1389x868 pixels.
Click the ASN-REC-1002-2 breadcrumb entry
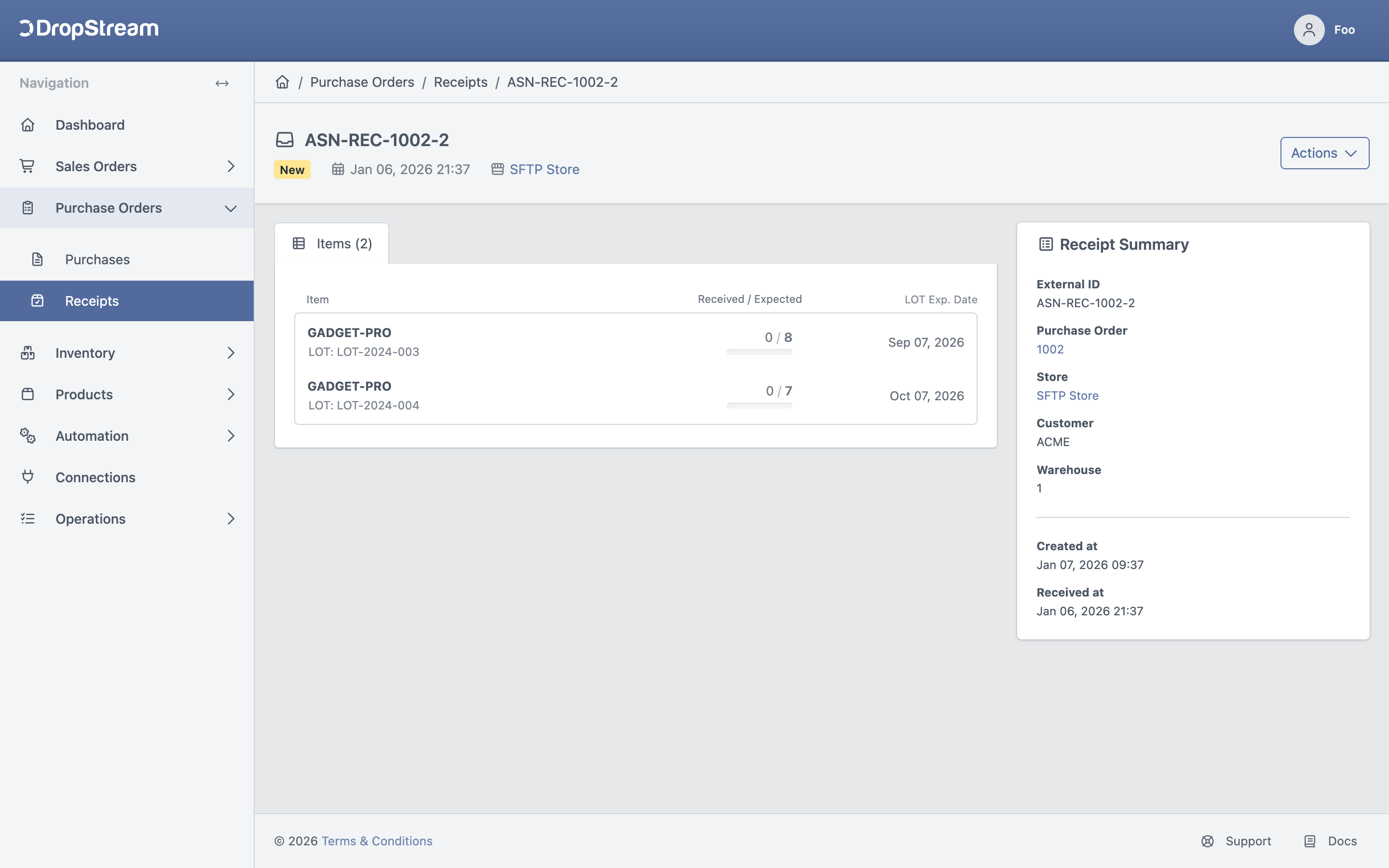562,82
